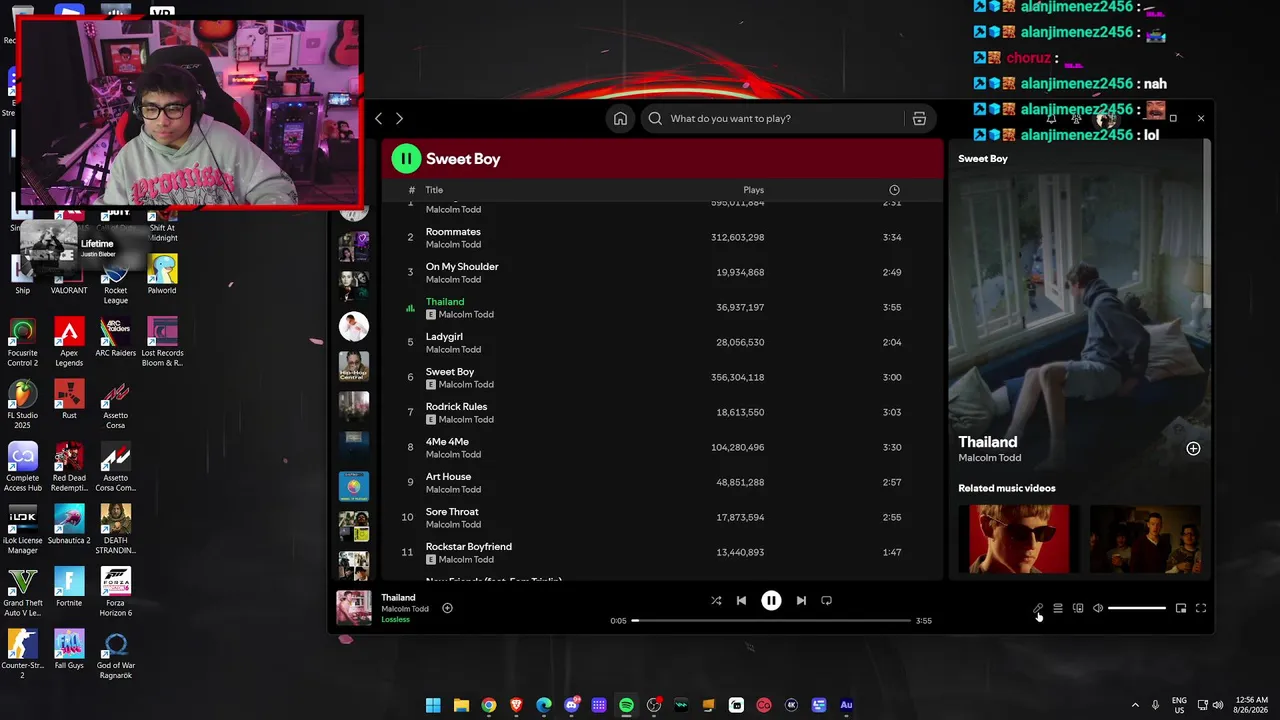This screenshot has height=720, width=1280.
Task: Select the Subnautica 2 desktop icon
Action: coord(69,525)
